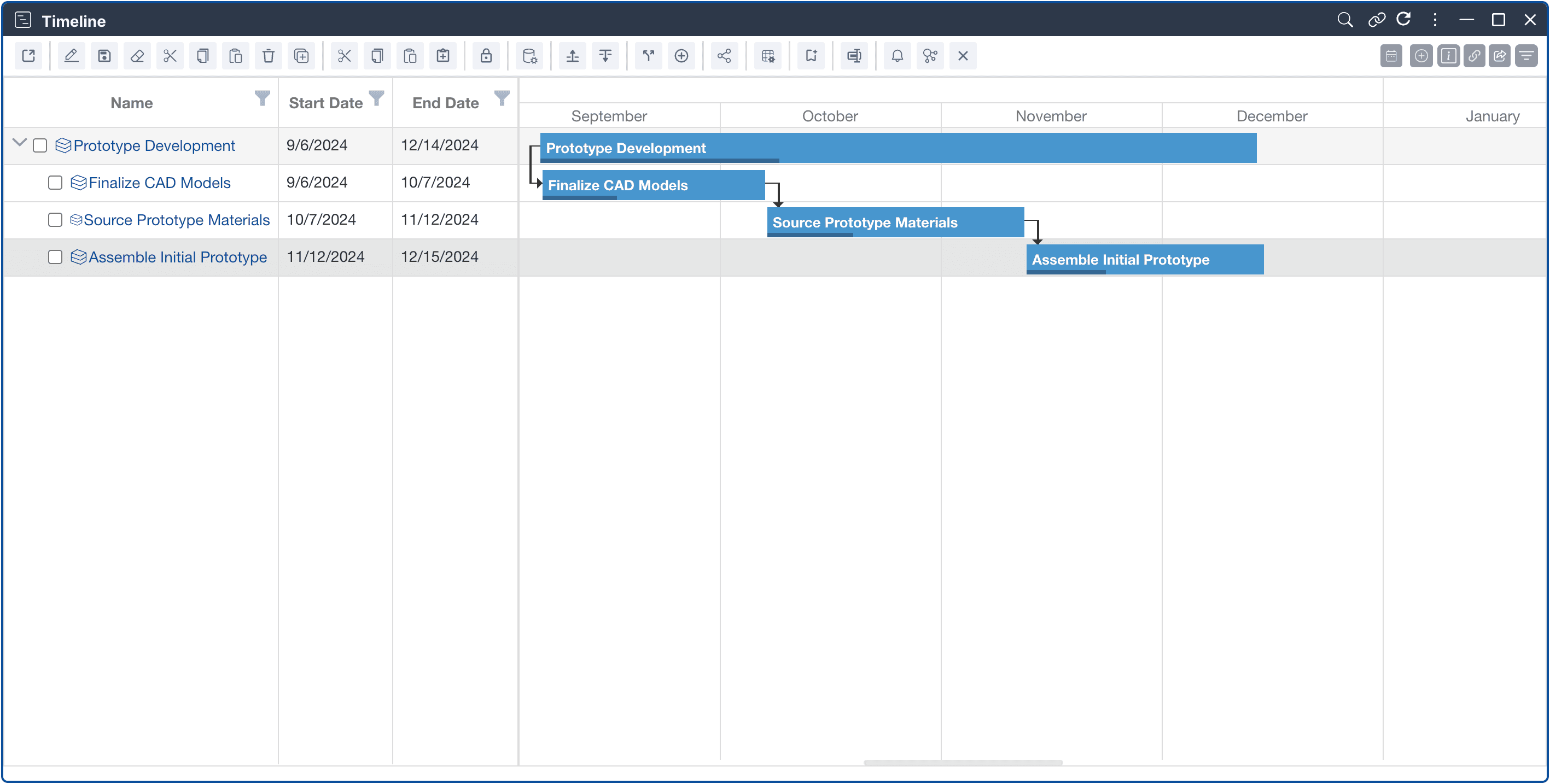Click the gray chain link icon
Viewport: 1550px width, 784px height.
click(x=1474, y=56)
